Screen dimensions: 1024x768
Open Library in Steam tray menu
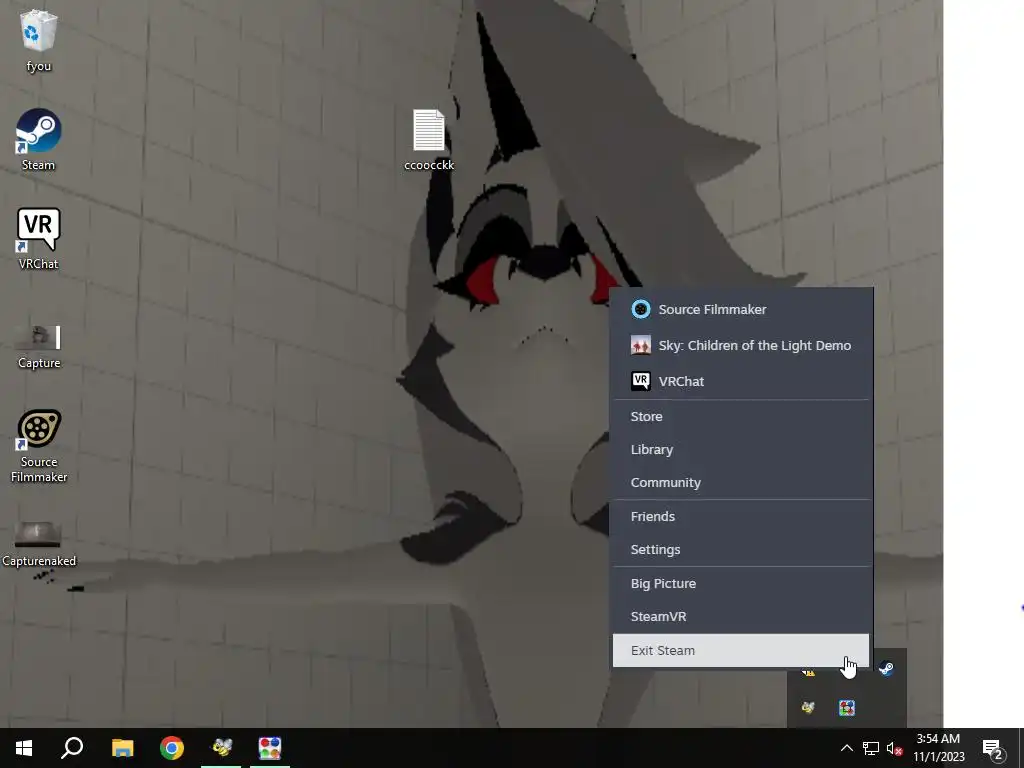pyautogui.click(x=741, y=450)
